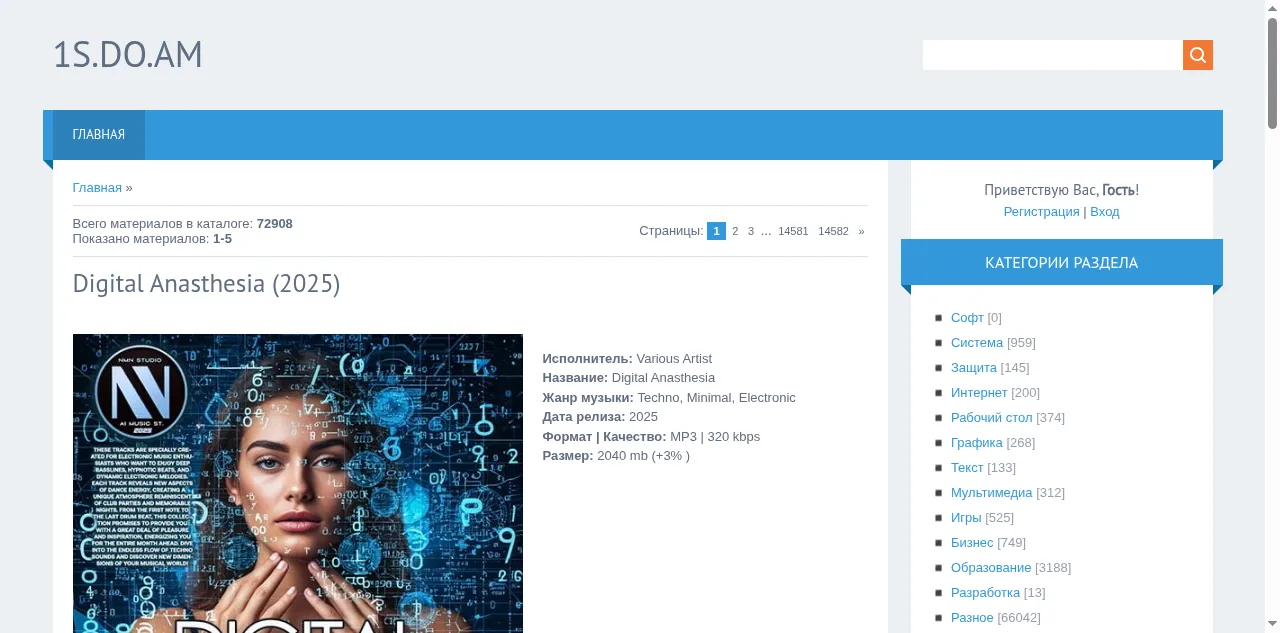Image resolution: width=1280 pixels, height=633 pixels.
Task: Open the Софт category
Action: [x=967, y=317]
